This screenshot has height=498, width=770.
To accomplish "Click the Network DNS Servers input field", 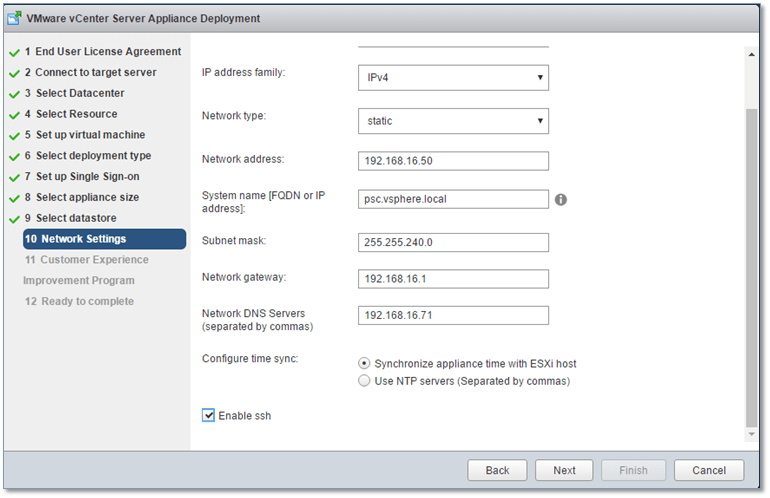I will tap(453, 315).
